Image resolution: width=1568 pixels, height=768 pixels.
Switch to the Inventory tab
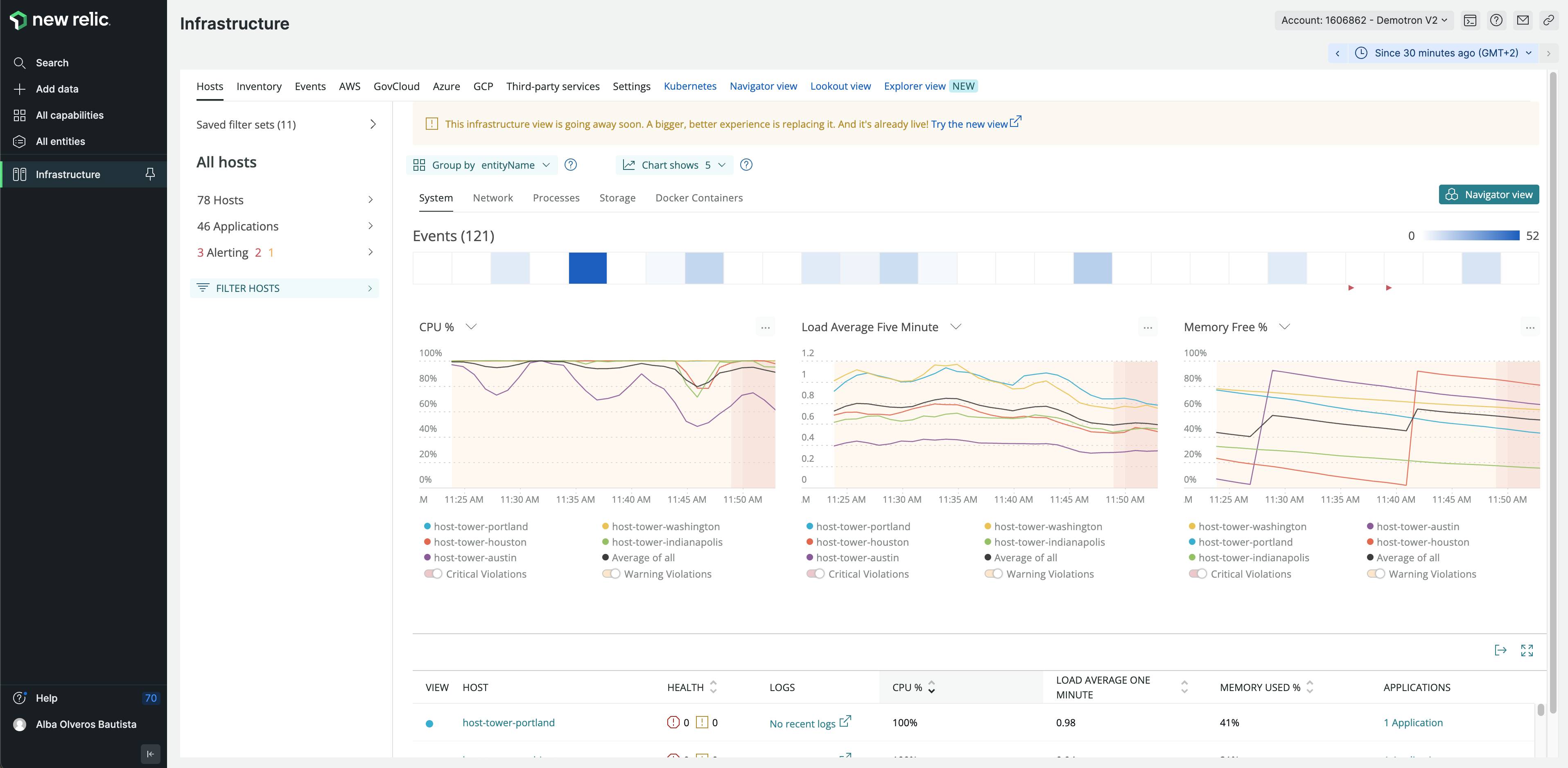(x=259, y=86)
